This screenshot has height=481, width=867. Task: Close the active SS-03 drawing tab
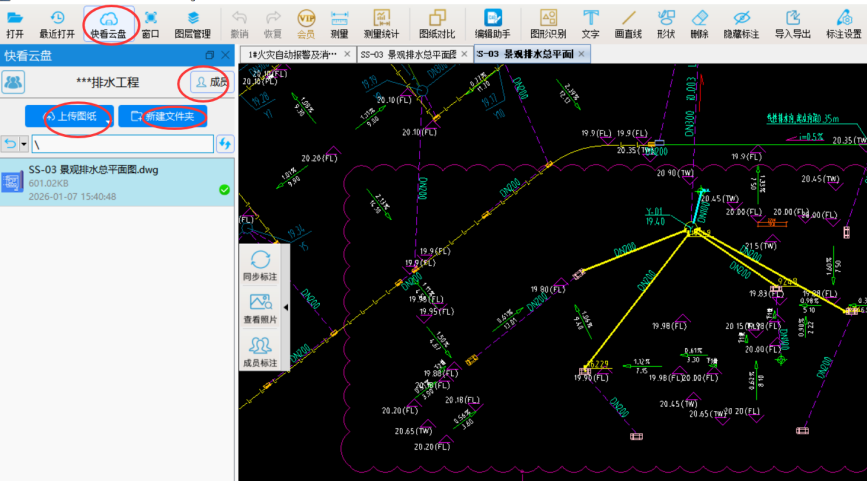click(x=583, y=54)
